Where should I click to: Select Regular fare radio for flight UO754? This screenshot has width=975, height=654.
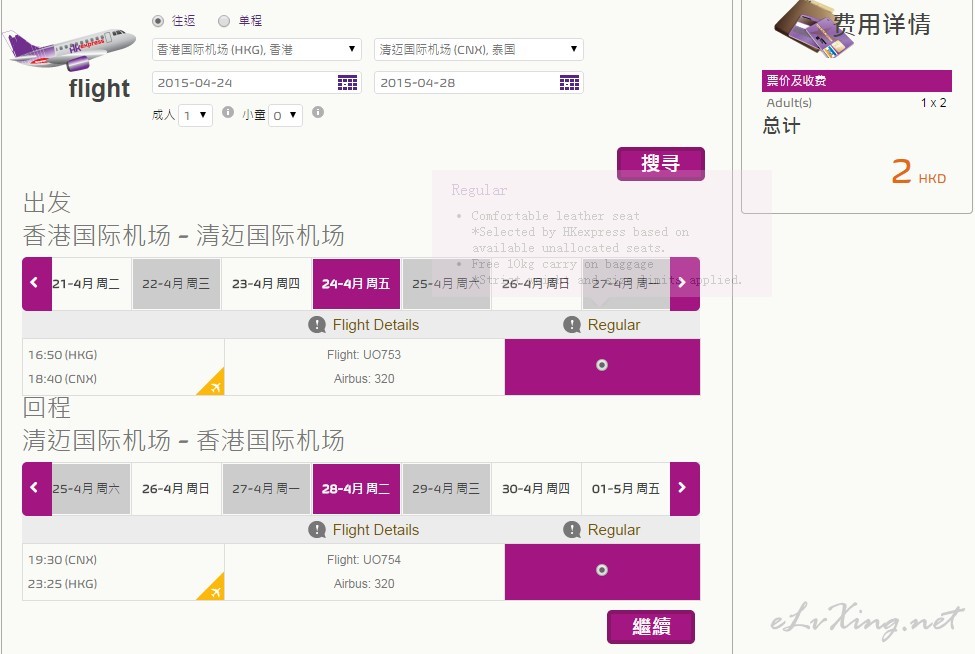(x=602, y=570)
